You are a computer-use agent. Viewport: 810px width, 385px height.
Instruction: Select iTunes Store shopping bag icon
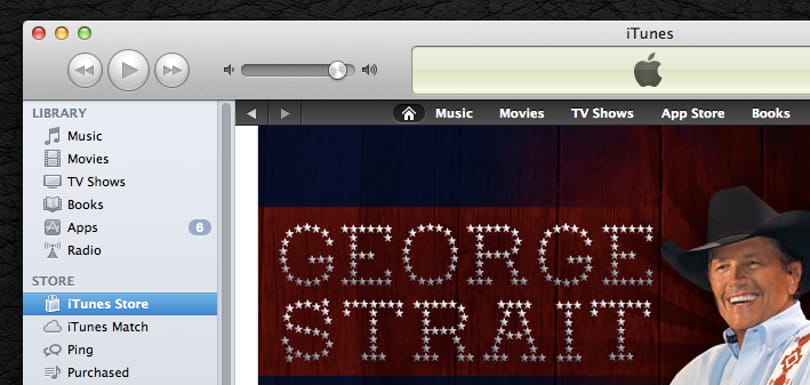coord(52,304)
